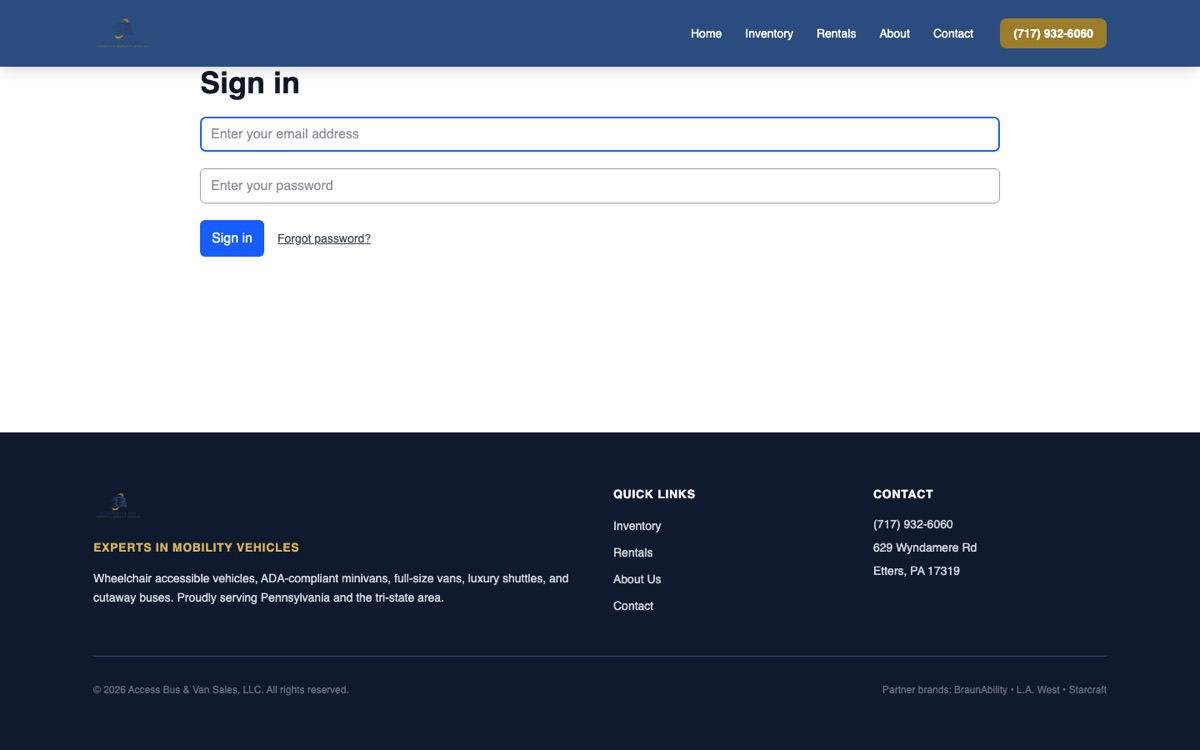Click the company logo in the header

pyautogui.click(x=123, y=33)
